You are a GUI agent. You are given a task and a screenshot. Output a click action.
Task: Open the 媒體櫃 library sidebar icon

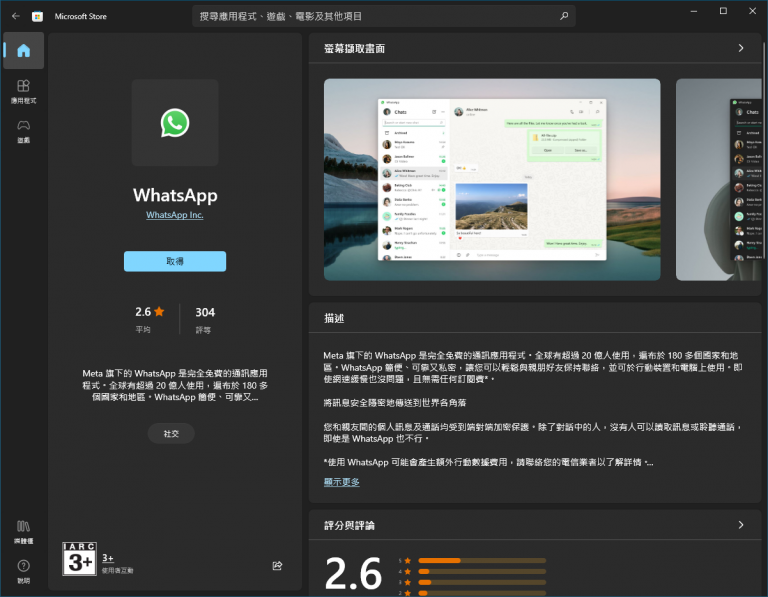coord(24,532)
